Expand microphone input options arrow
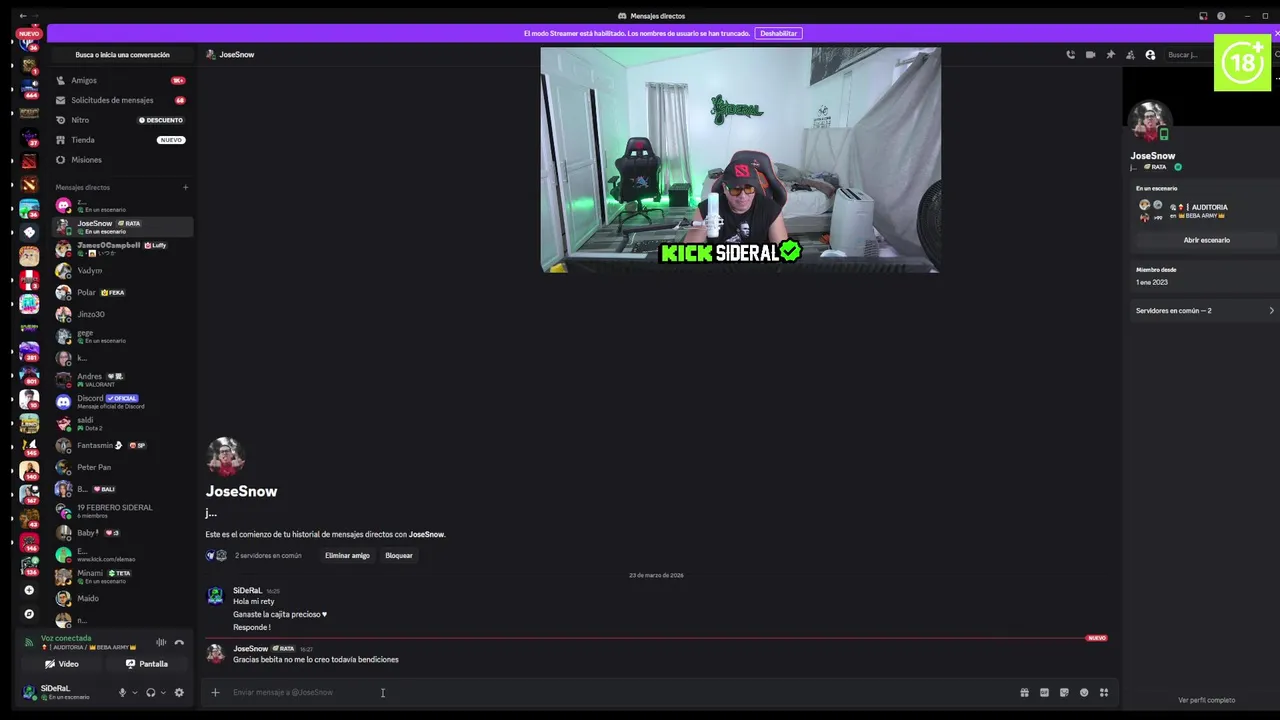This screenshot has height=720, width=1280. 135,692
